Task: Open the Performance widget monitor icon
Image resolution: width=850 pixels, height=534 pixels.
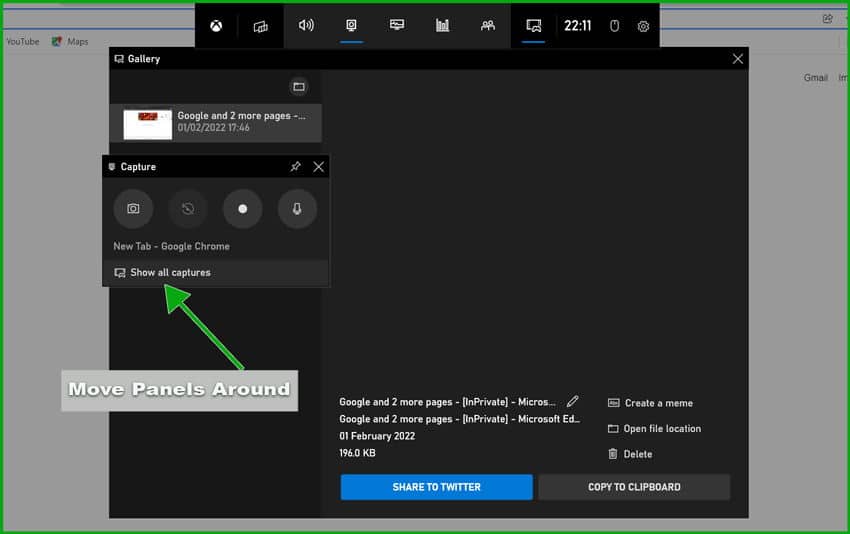Action: 397,26
